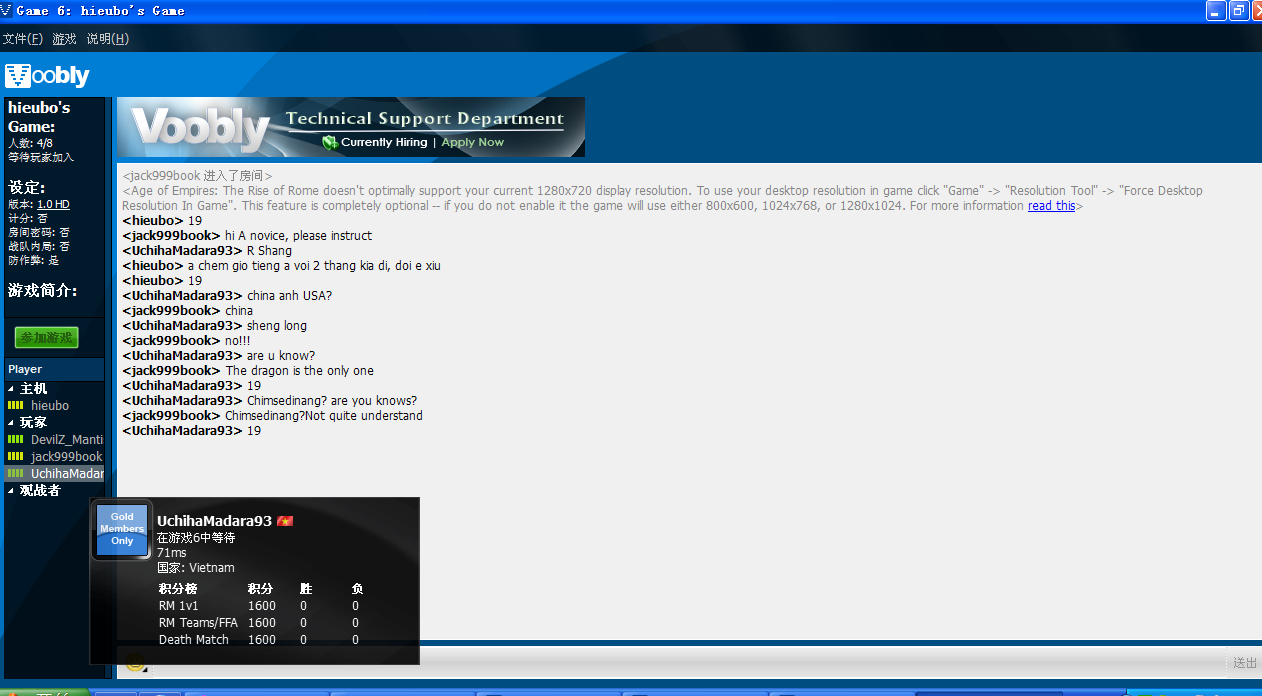Collapse the 玩家 players section
The height and width of the screenshot is (696, 1262).
click(x=11, y=421)
